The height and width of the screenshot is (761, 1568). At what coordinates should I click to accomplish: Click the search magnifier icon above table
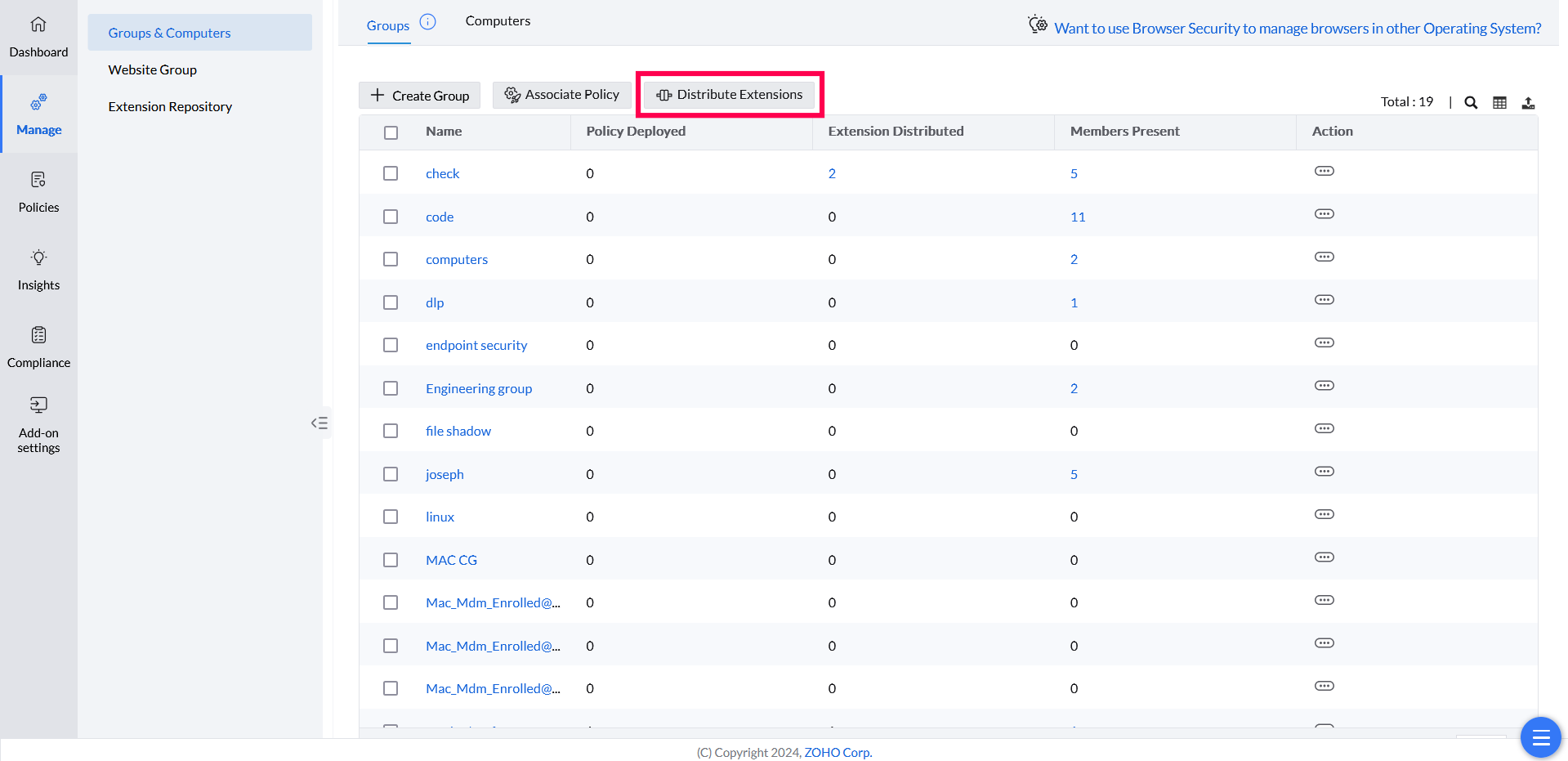[x=1471, y=103]
